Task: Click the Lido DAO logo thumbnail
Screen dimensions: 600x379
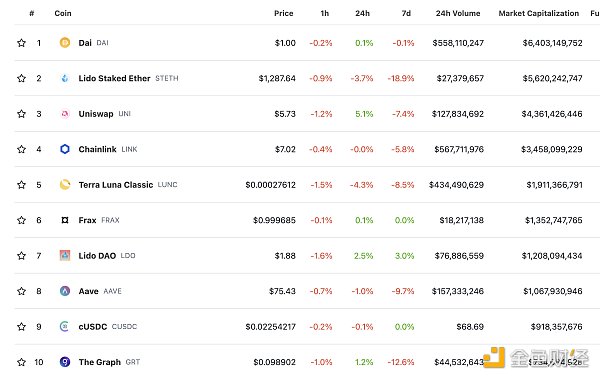Action: click(x=65, y=255)
